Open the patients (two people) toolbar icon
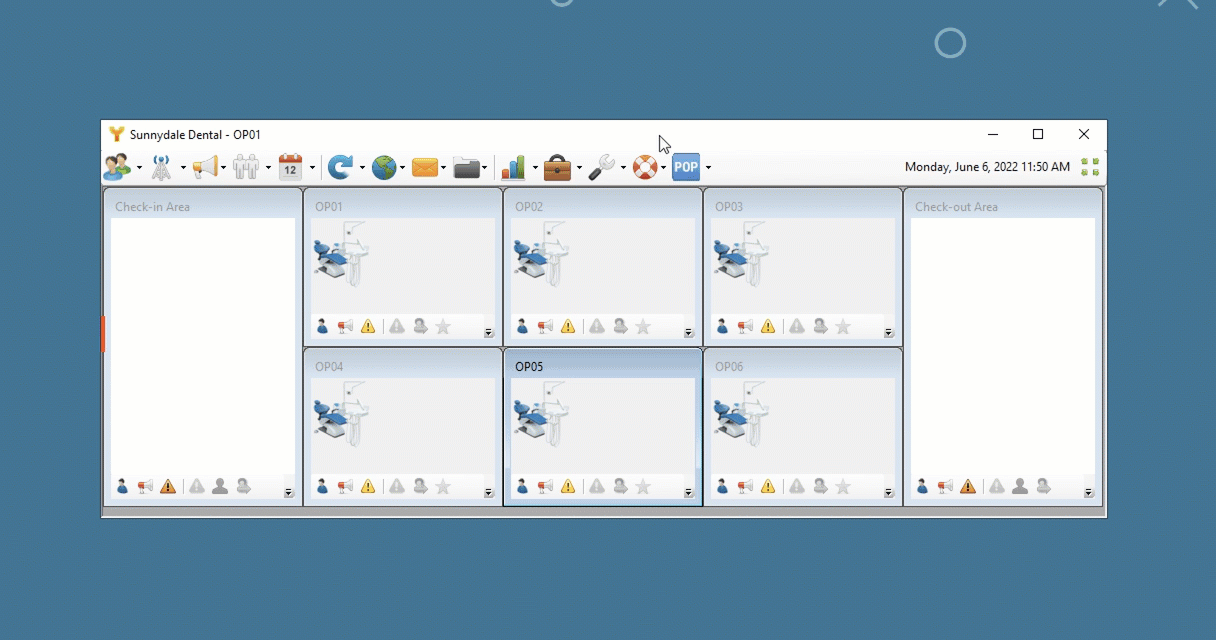The image size is (1216, 640). tap(117, 167)
